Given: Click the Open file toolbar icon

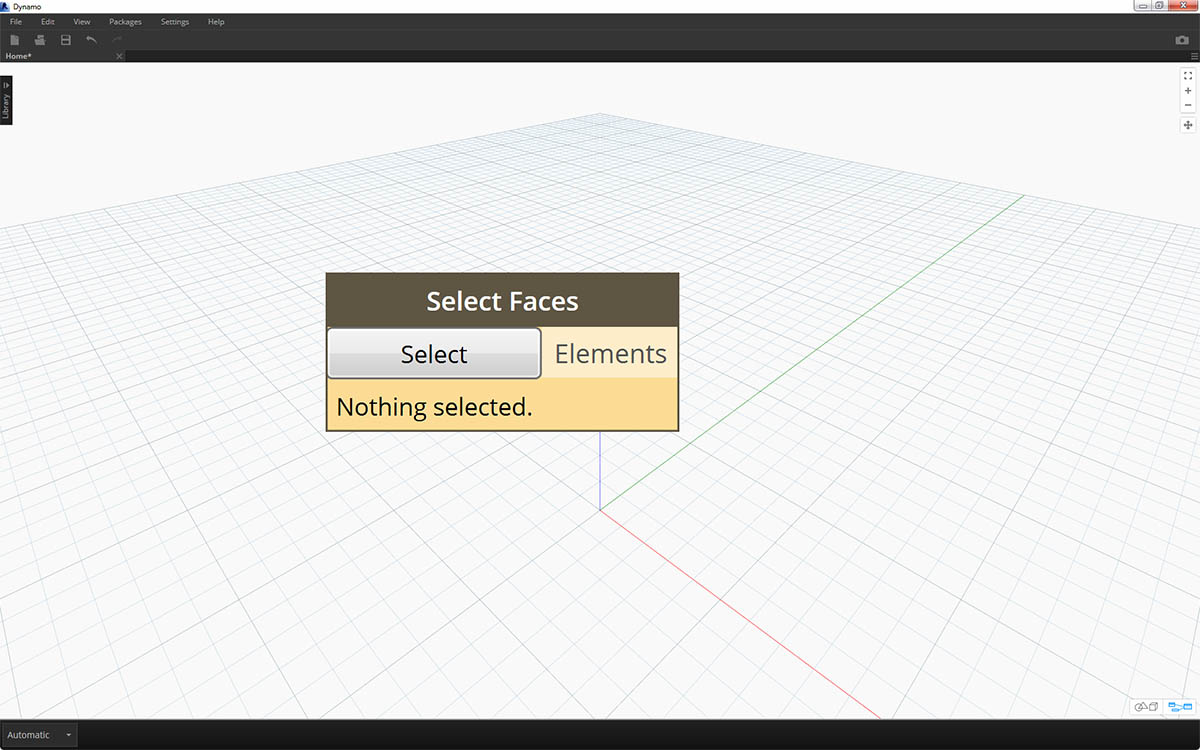Looking at the screenshot, I should click(40, 40).
